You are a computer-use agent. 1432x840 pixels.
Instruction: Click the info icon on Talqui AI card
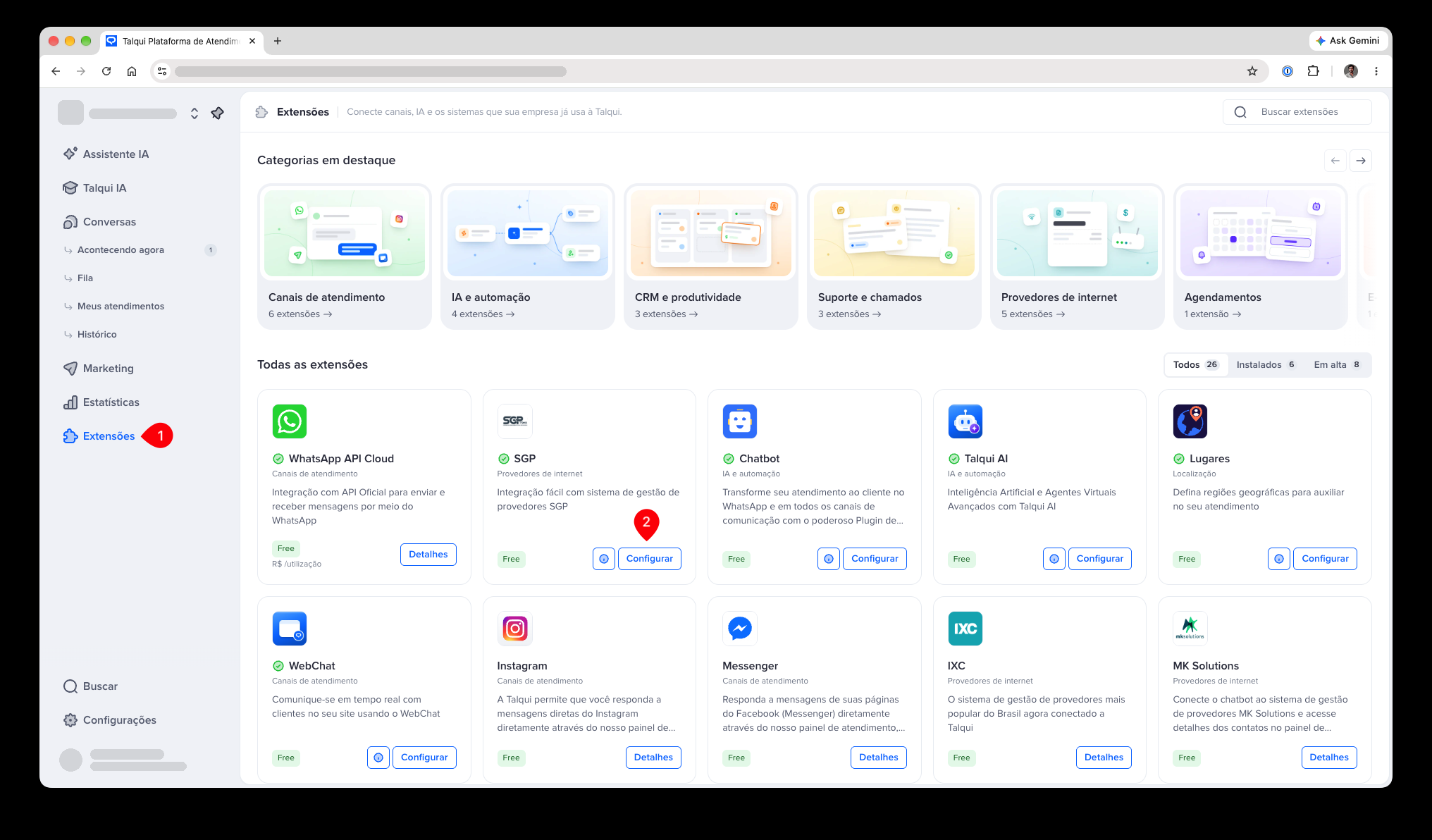pos(1054,559)
